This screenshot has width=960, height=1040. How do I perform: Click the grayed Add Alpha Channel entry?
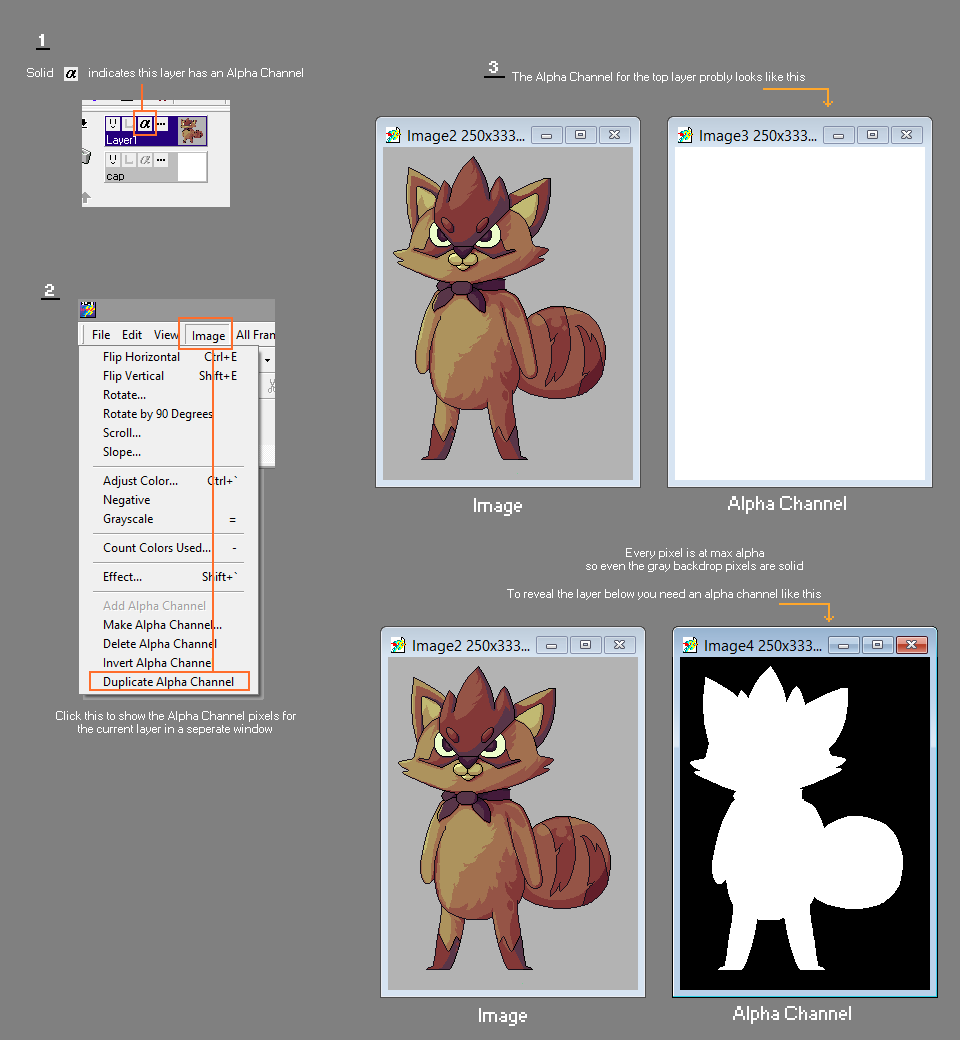[169, 606]
